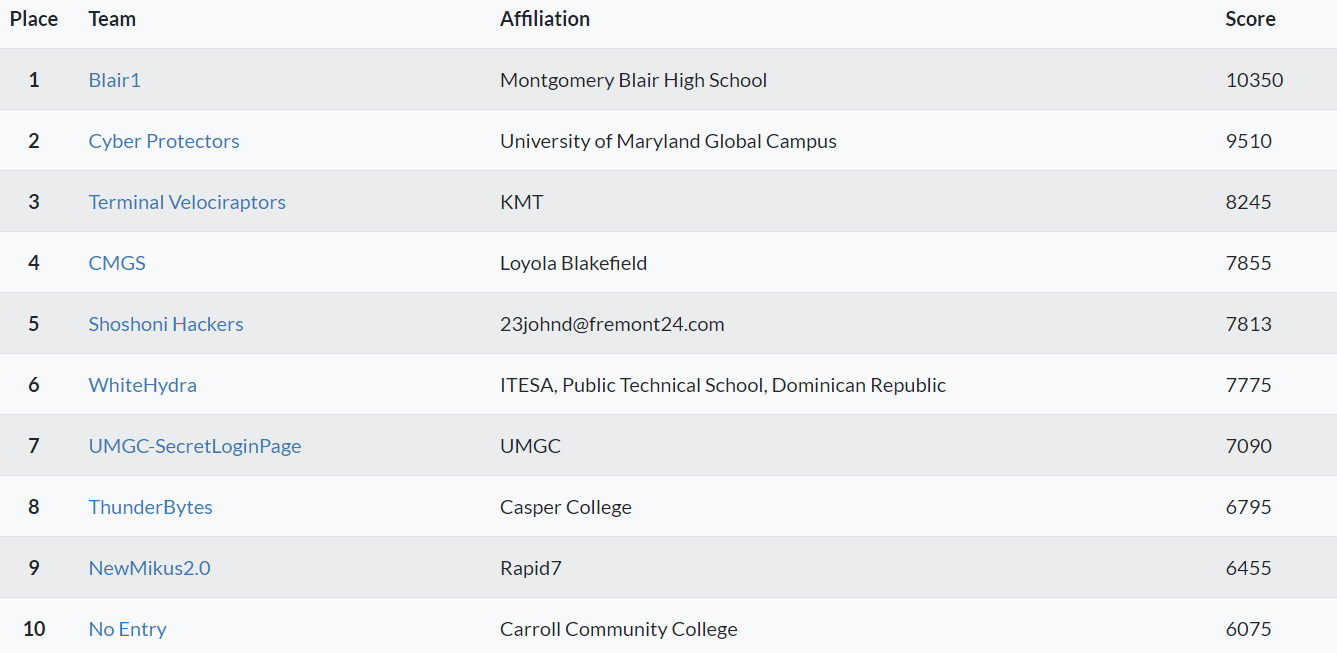This screenshot has height=653, width=1337.
Task: Sort the table by Place column
Action: click(x=34, y=18)
